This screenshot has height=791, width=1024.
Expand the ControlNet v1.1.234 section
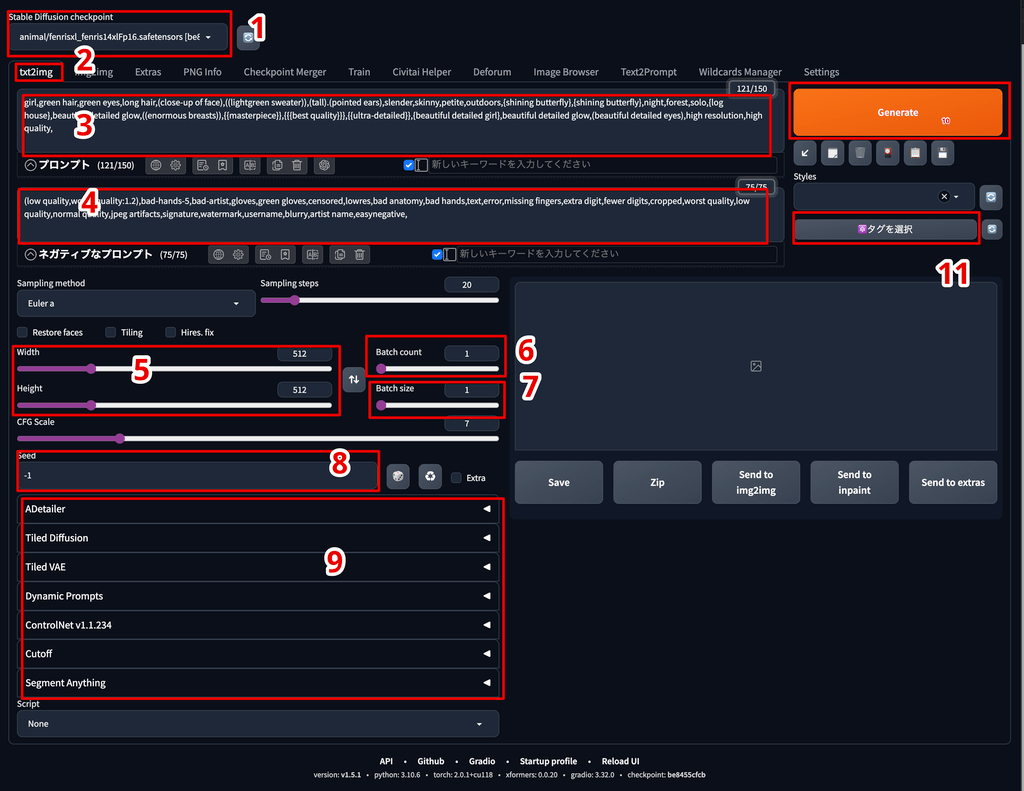[x=259, y=625]
